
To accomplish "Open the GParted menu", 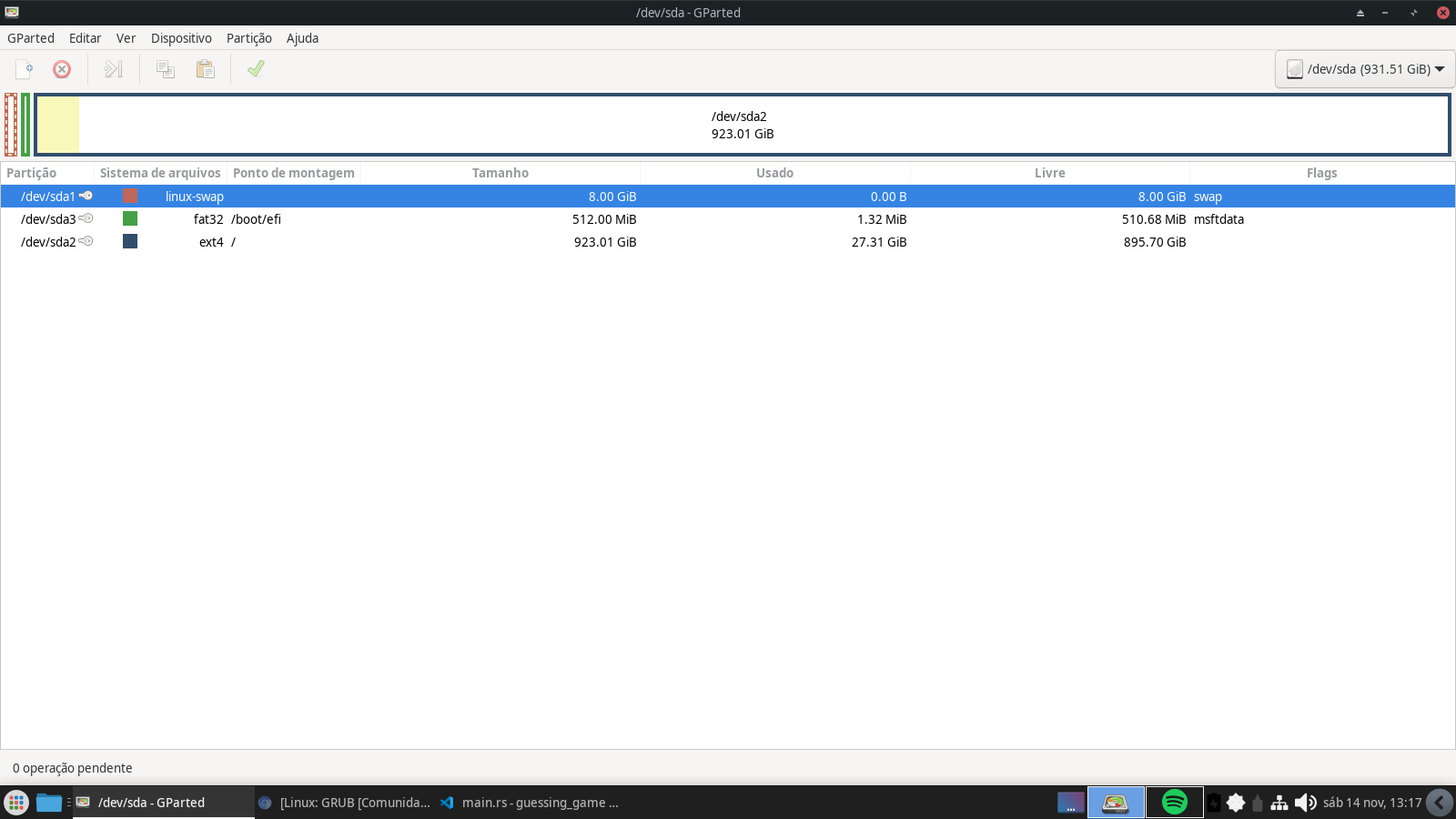I will (31, 38).
